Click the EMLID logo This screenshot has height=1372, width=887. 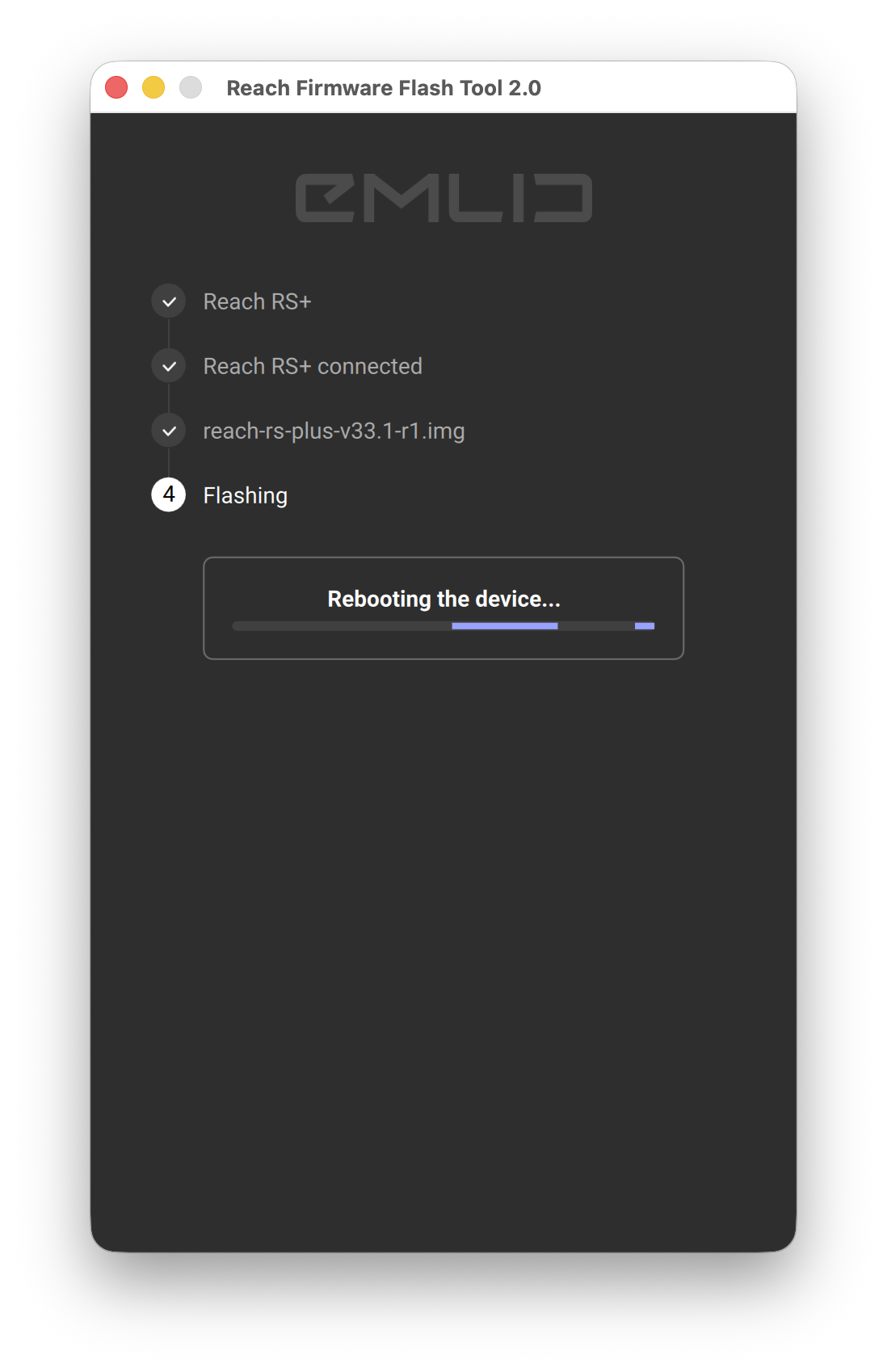pos(443,198)
